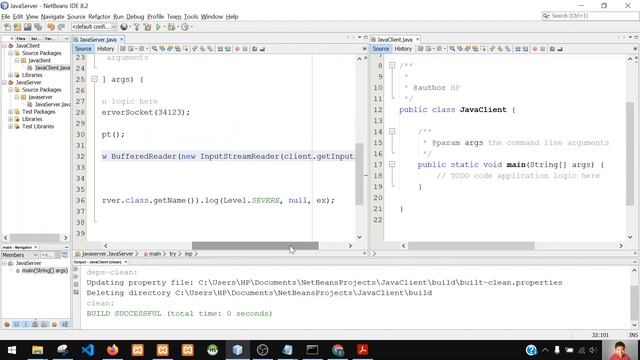This screenshot has height=360, width=640.
Task: Expand Test Libraries tree node
Action: coord(10,127)
